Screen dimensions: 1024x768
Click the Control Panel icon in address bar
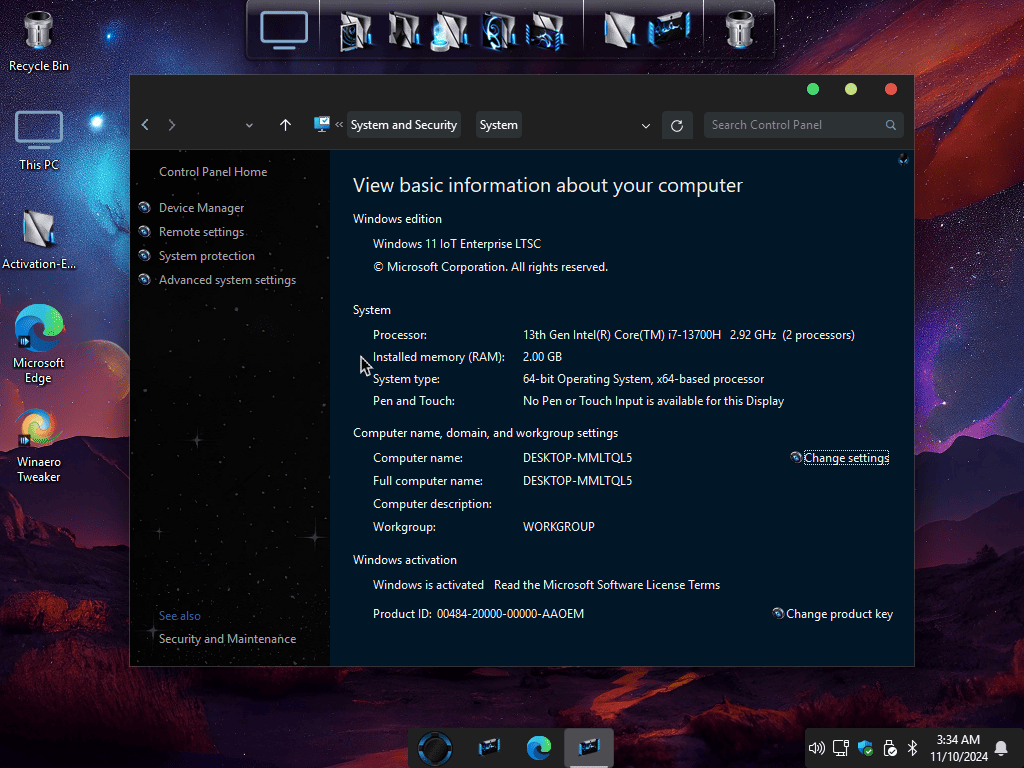(x=321, y=124)
